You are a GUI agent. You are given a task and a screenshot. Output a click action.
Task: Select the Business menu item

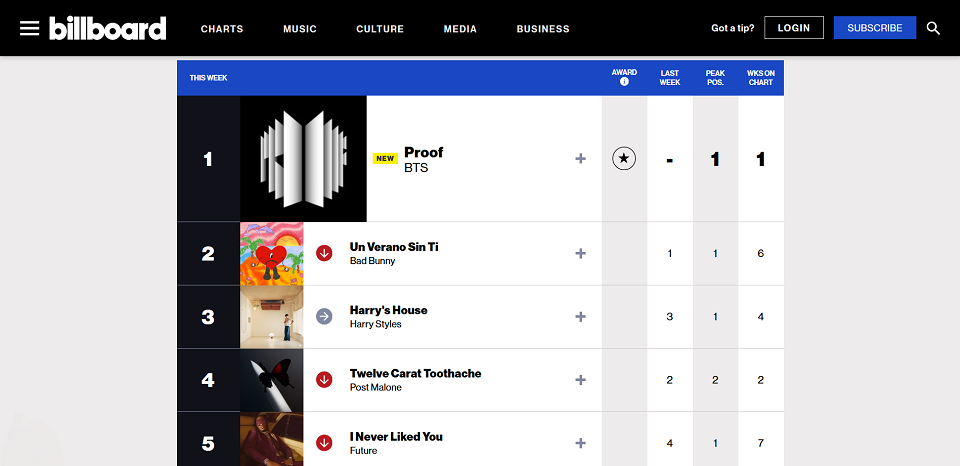543,29
